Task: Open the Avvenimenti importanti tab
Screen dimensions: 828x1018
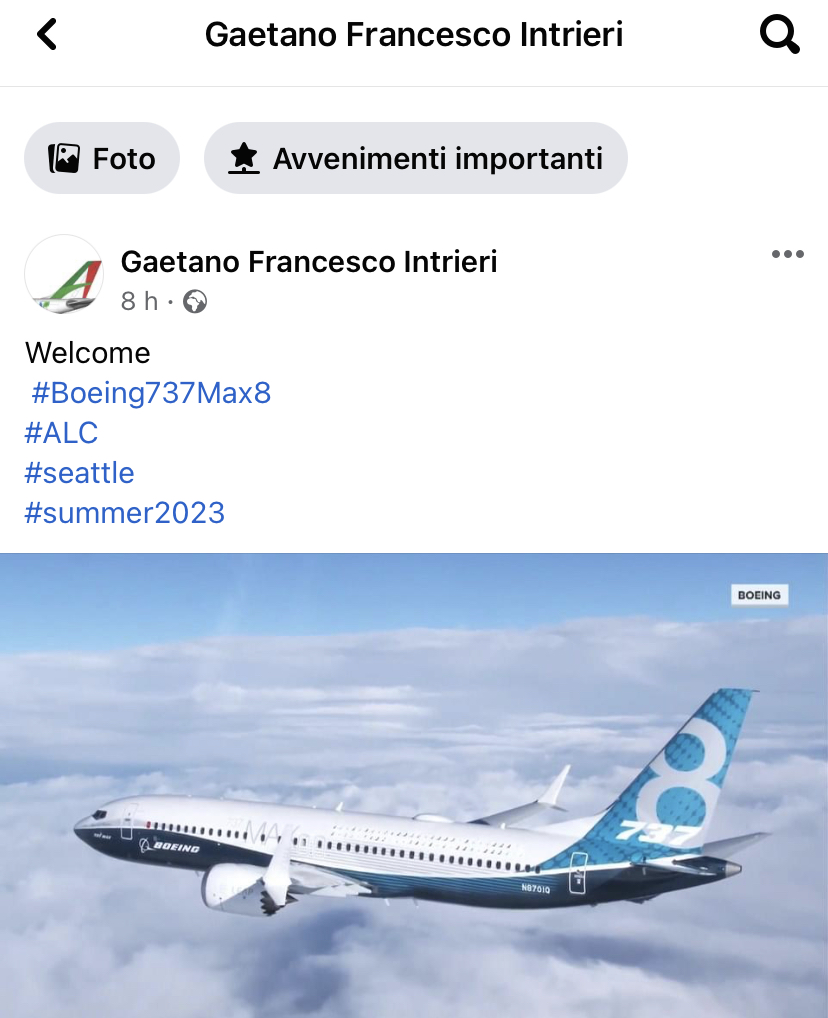Action: tap(416, 158)
